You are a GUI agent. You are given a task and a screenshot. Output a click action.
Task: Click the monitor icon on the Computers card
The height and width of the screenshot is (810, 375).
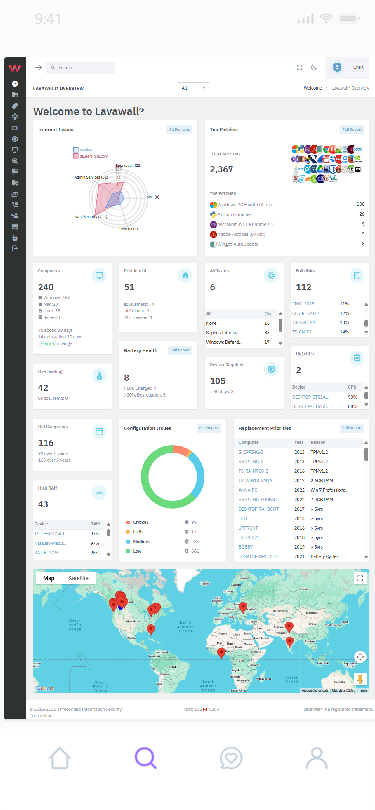point(99,276)
